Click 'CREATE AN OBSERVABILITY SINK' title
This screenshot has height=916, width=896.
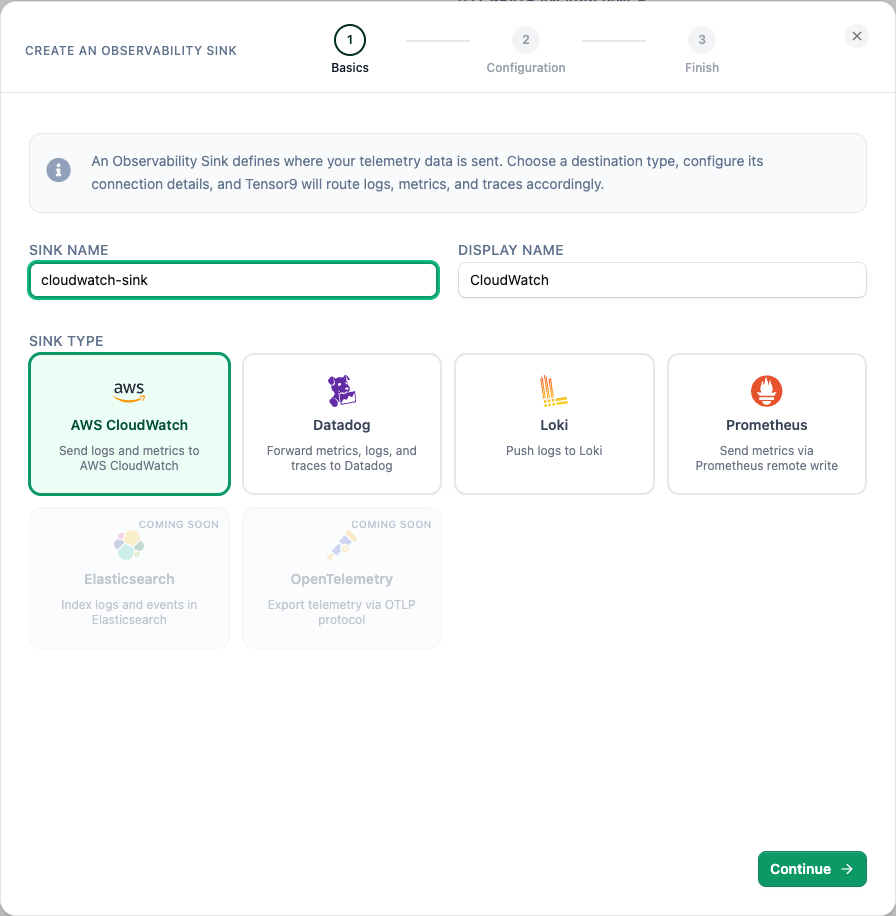point(131,51)
